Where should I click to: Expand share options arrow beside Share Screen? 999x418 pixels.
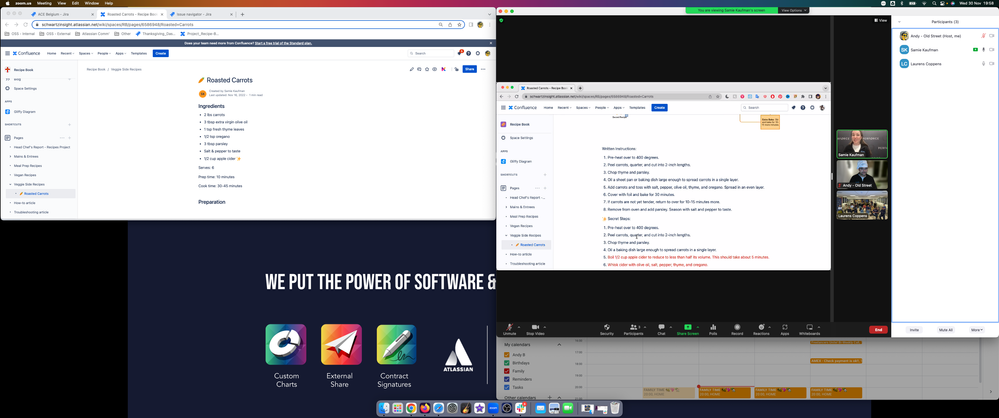tap(697, 326)
